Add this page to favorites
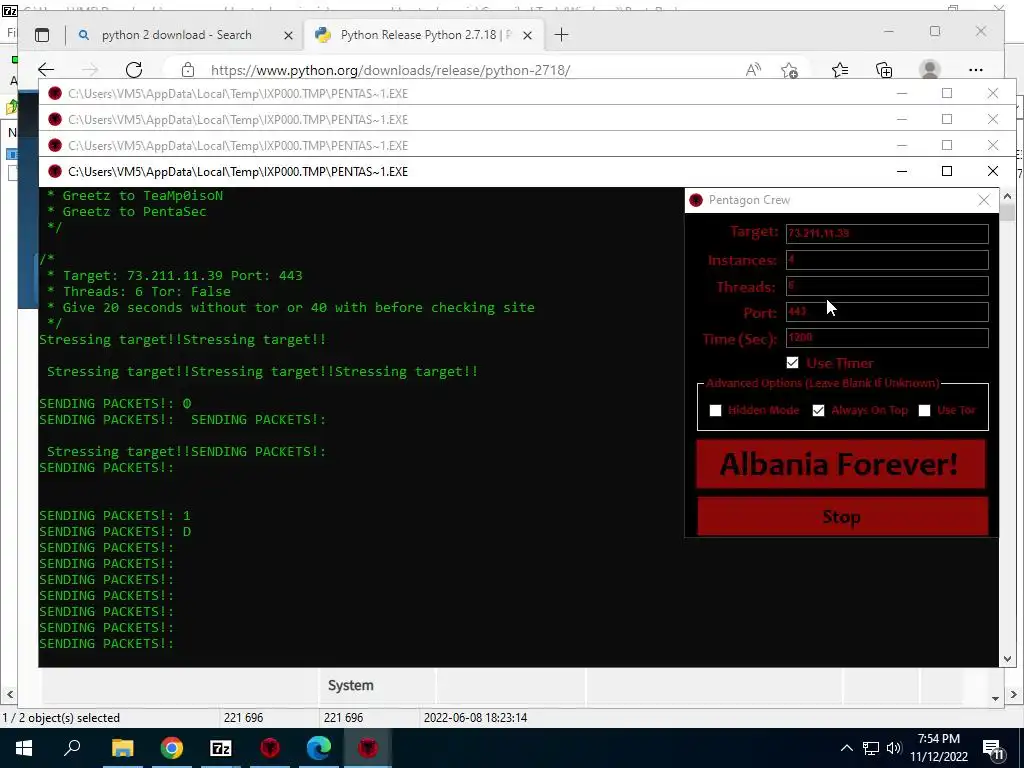Viewport: 1024px width, 768px height. coord(790,70)
